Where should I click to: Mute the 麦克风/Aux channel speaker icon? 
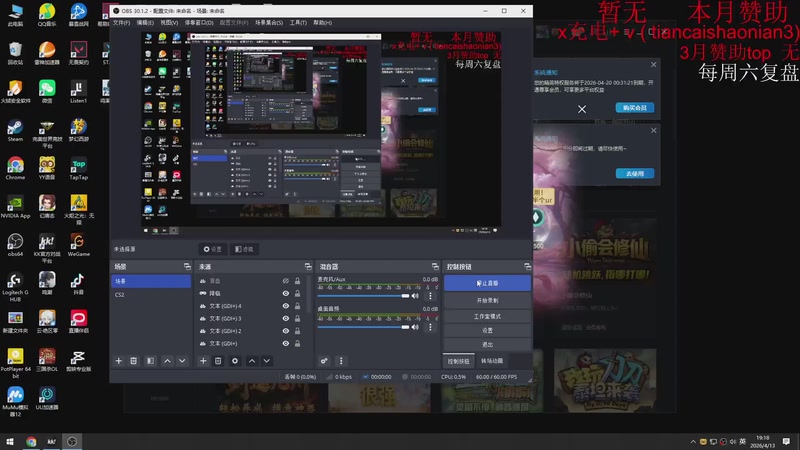415,296
